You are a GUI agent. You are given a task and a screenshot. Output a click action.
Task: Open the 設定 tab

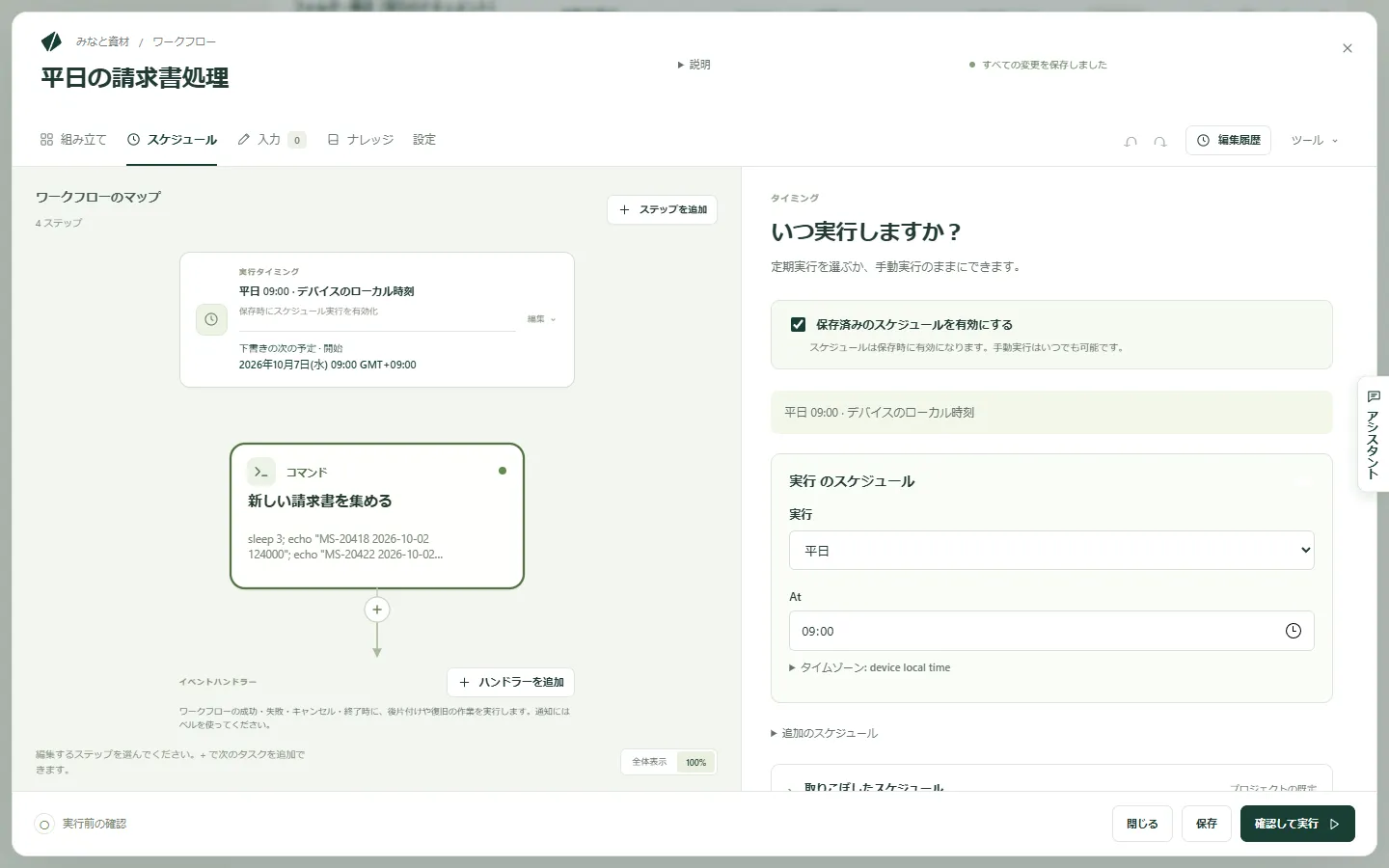[424, 140]
